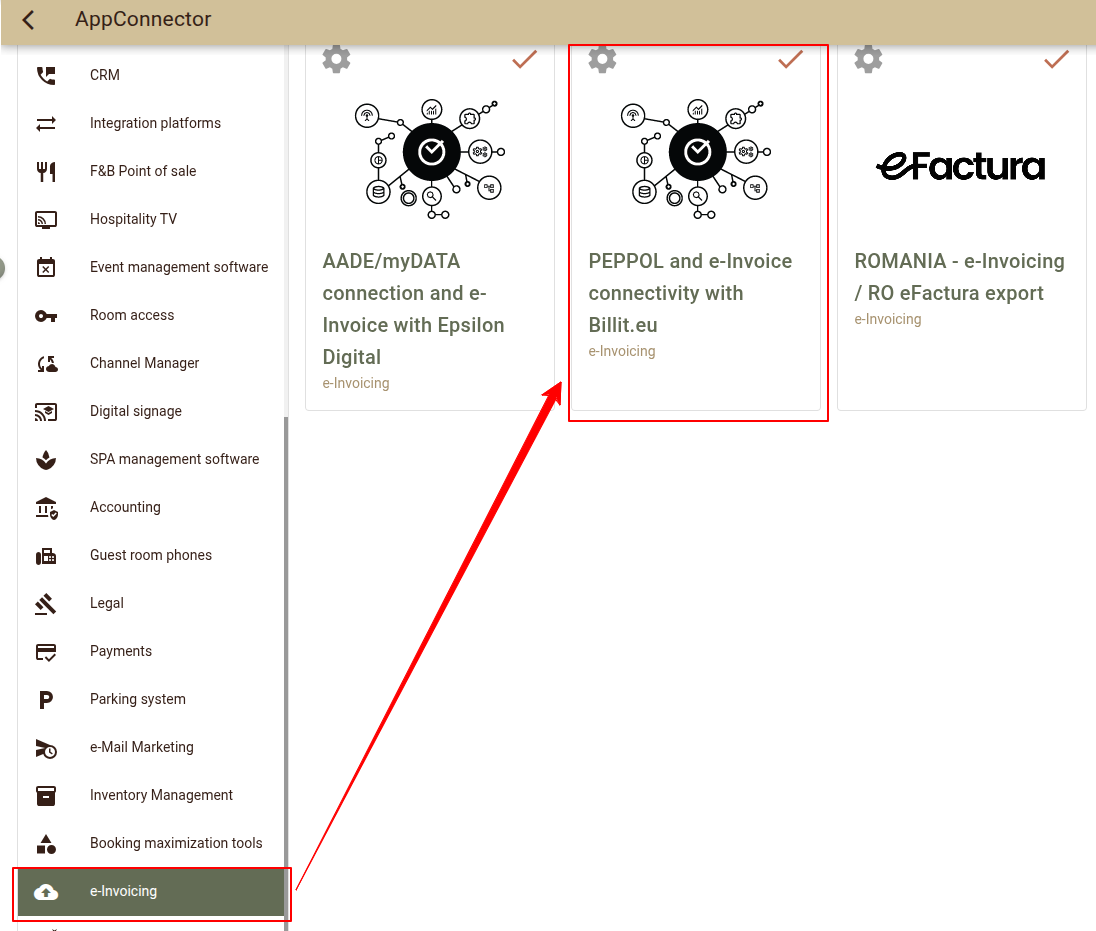This screenshot has width=1096, height=931.
Task: Click the Channel Manager icon
Action: [x=47, y=363]
